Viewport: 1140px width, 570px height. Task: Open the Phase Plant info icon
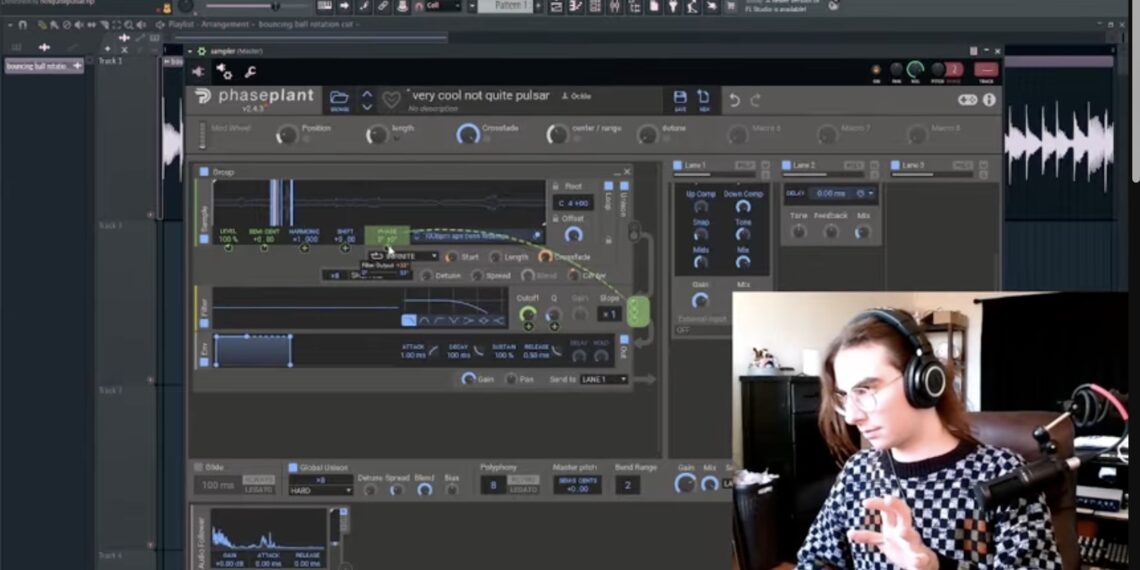989,99
